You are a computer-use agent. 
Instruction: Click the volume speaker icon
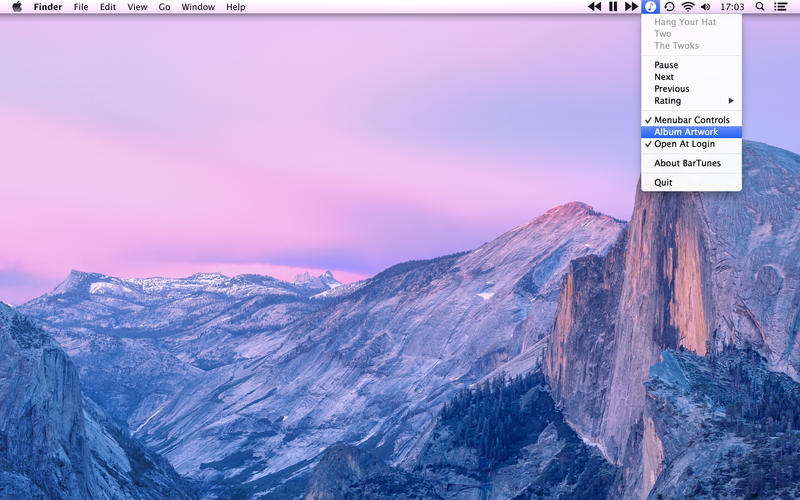706,7
